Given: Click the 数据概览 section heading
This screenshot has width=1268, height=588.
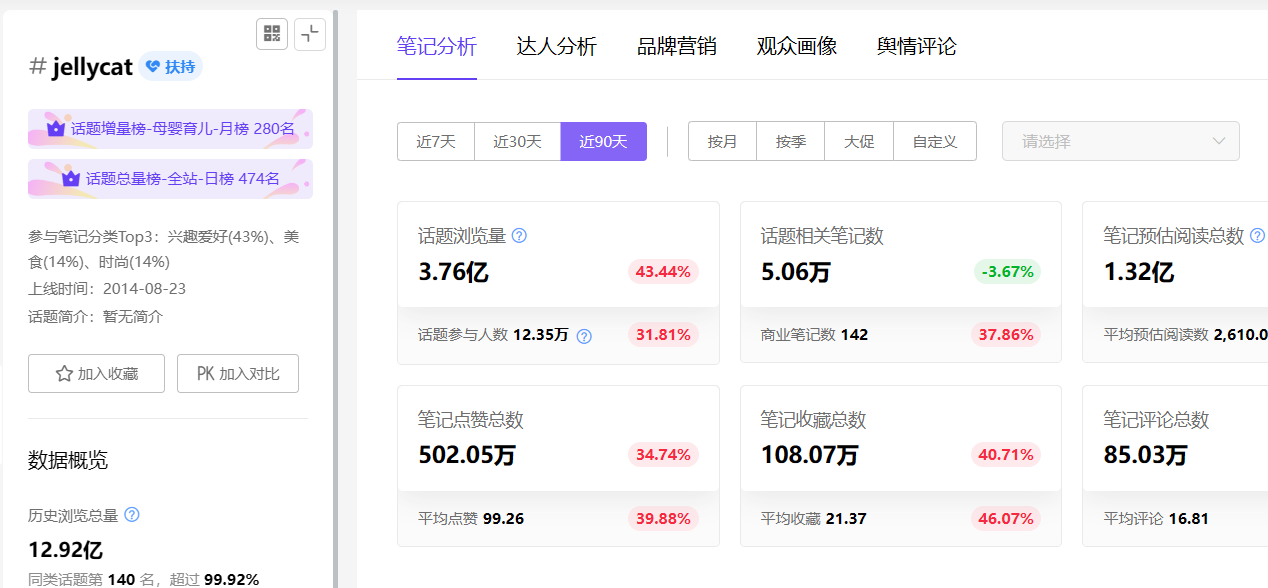Looking at the screenshot, I should 68,460.
